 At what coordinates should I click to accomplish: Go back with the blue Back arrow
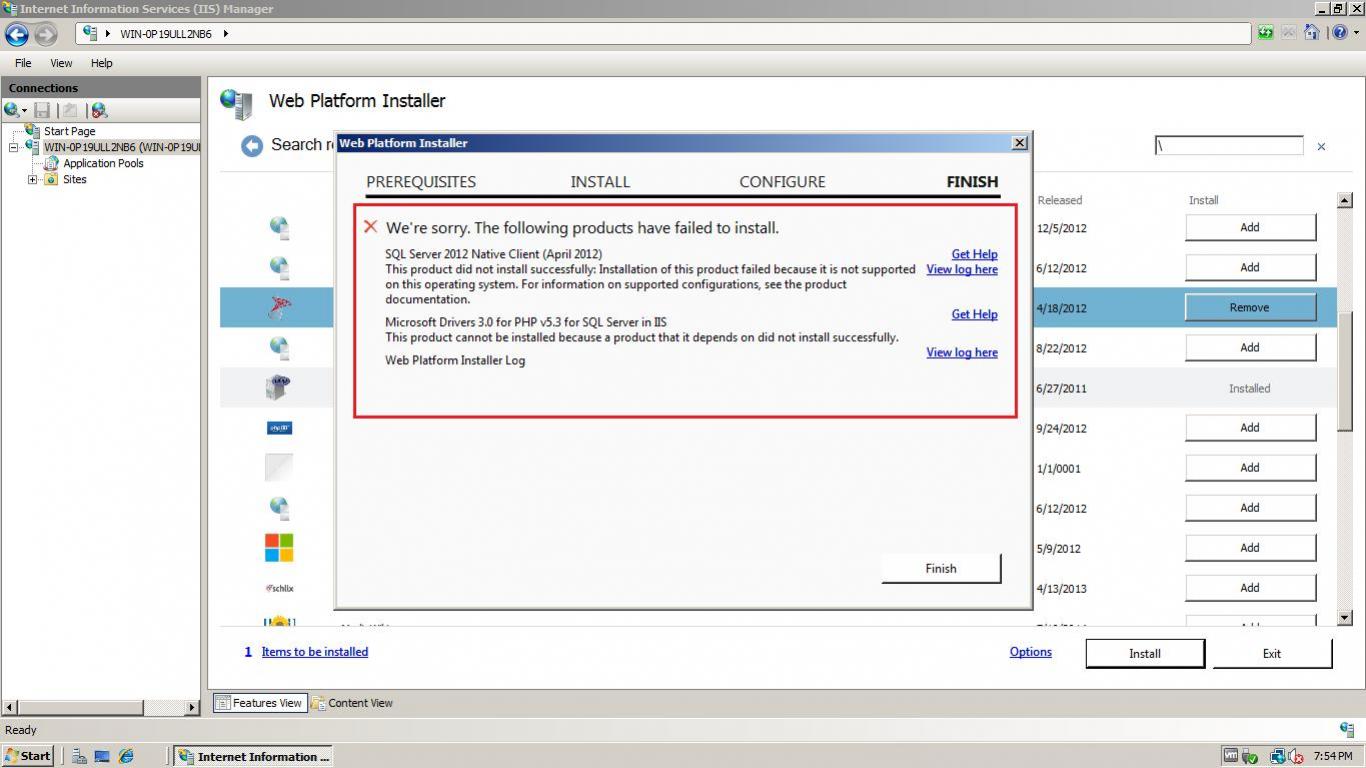tap(17, 34)
